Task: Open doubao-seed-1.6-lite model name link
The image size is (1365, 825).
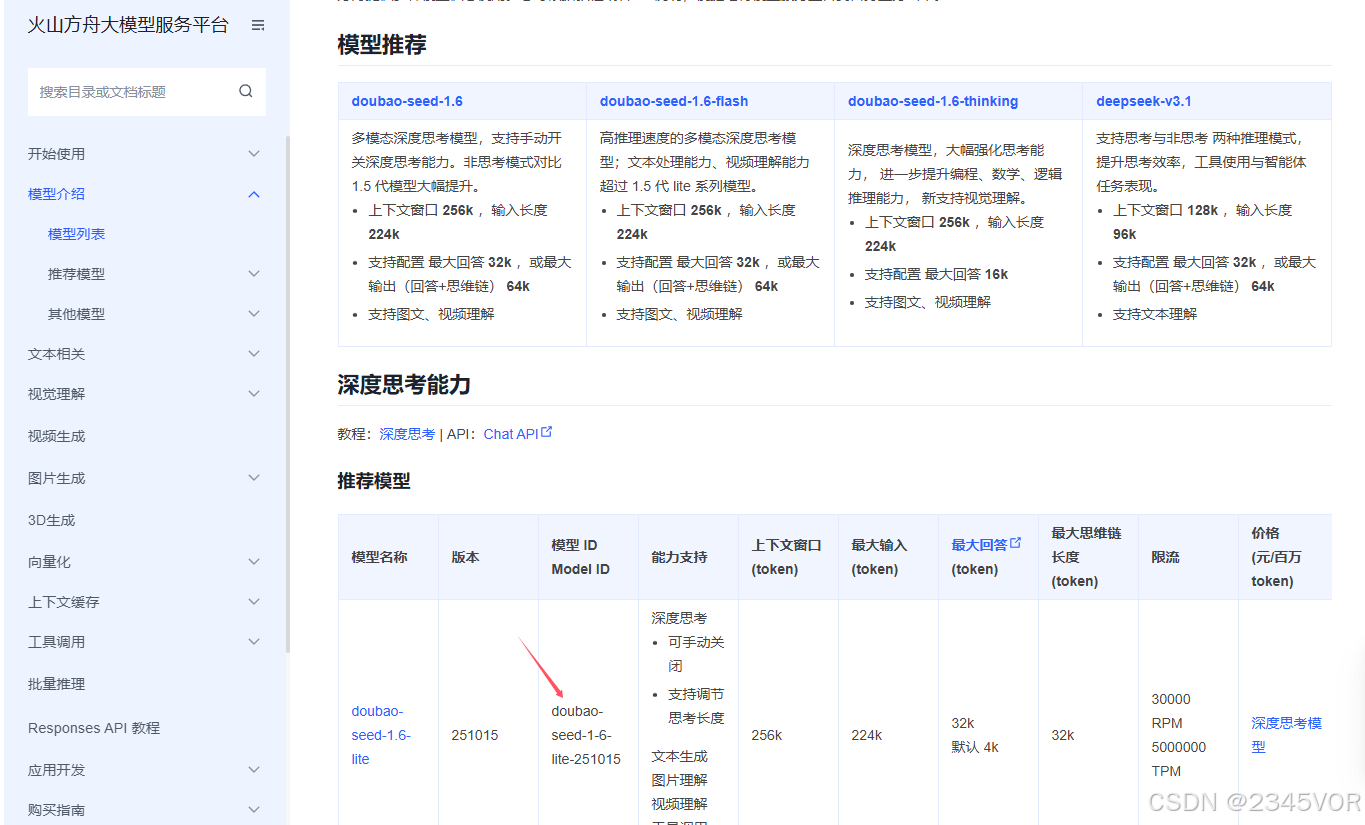Action: click(x=381, y=735)
